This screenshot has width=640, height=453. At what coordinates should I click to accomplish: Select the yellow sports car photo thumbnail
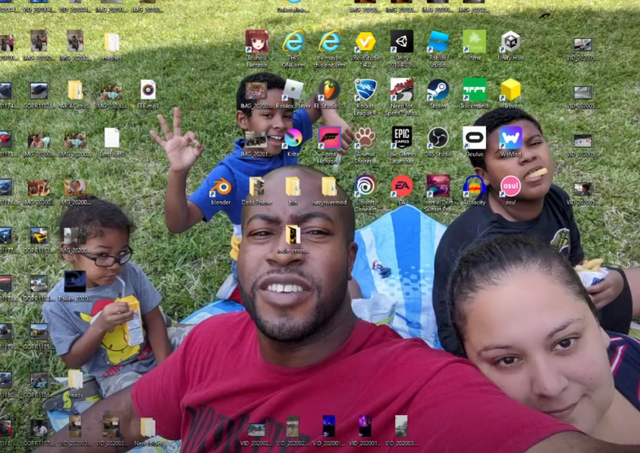tap(39, 235)
